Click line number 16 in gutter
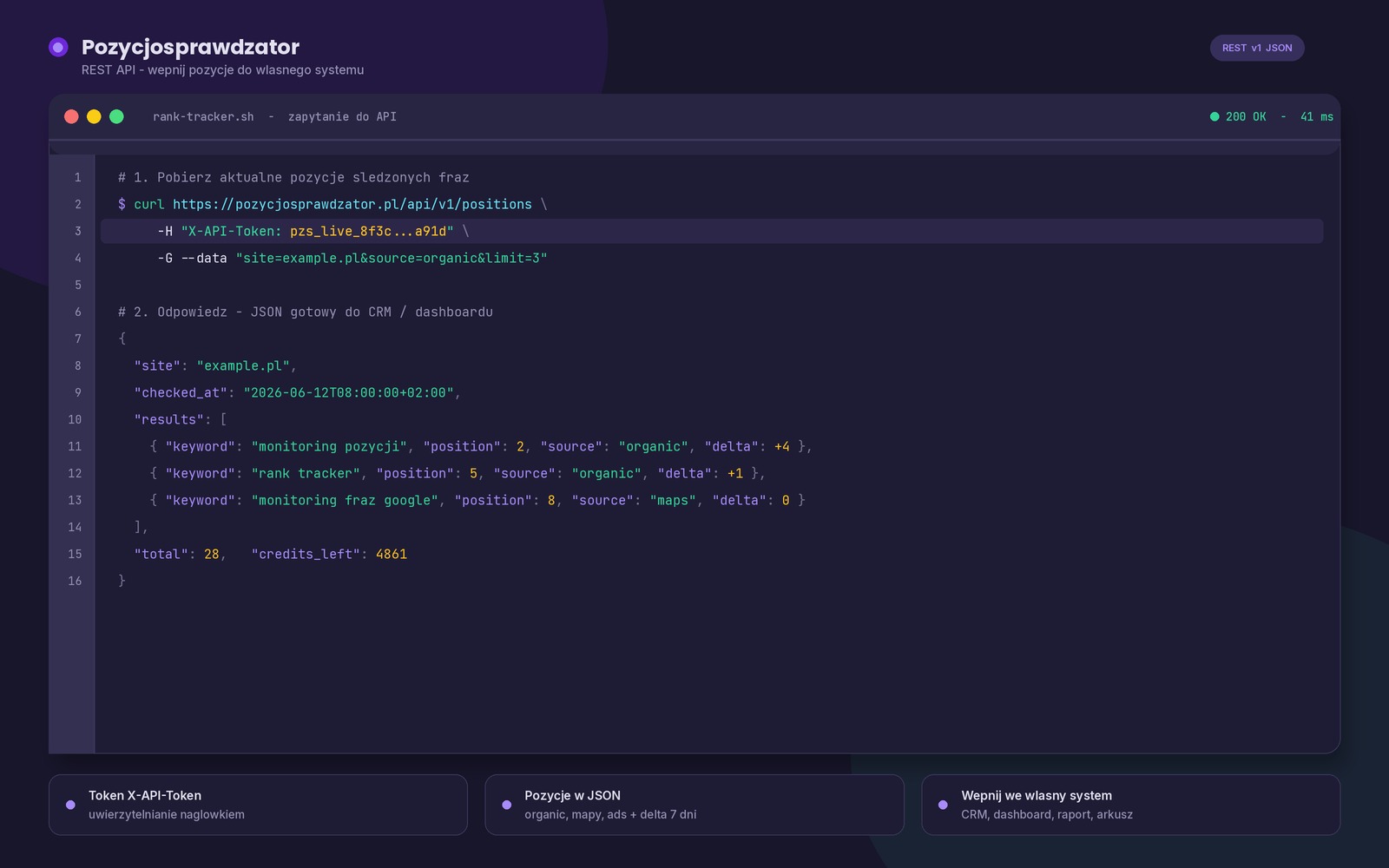 click(75, 581)
